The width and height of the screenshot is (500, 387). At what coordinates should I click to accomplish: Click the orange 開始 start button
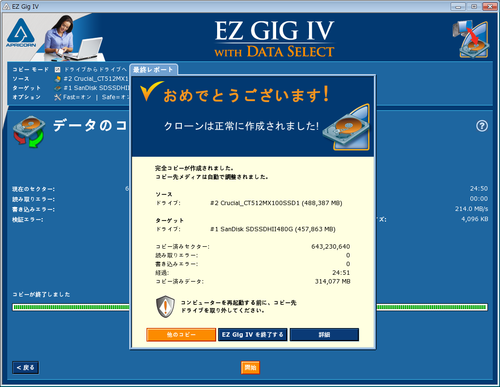pyautogui.click(x=250, y=367)
